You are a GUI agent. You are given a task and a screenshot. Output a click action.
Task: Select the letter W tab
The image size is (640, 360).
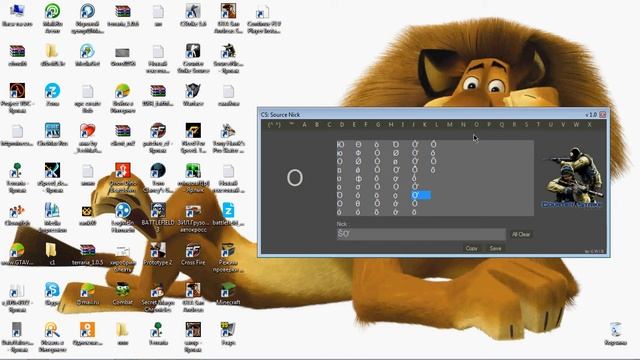576,124
